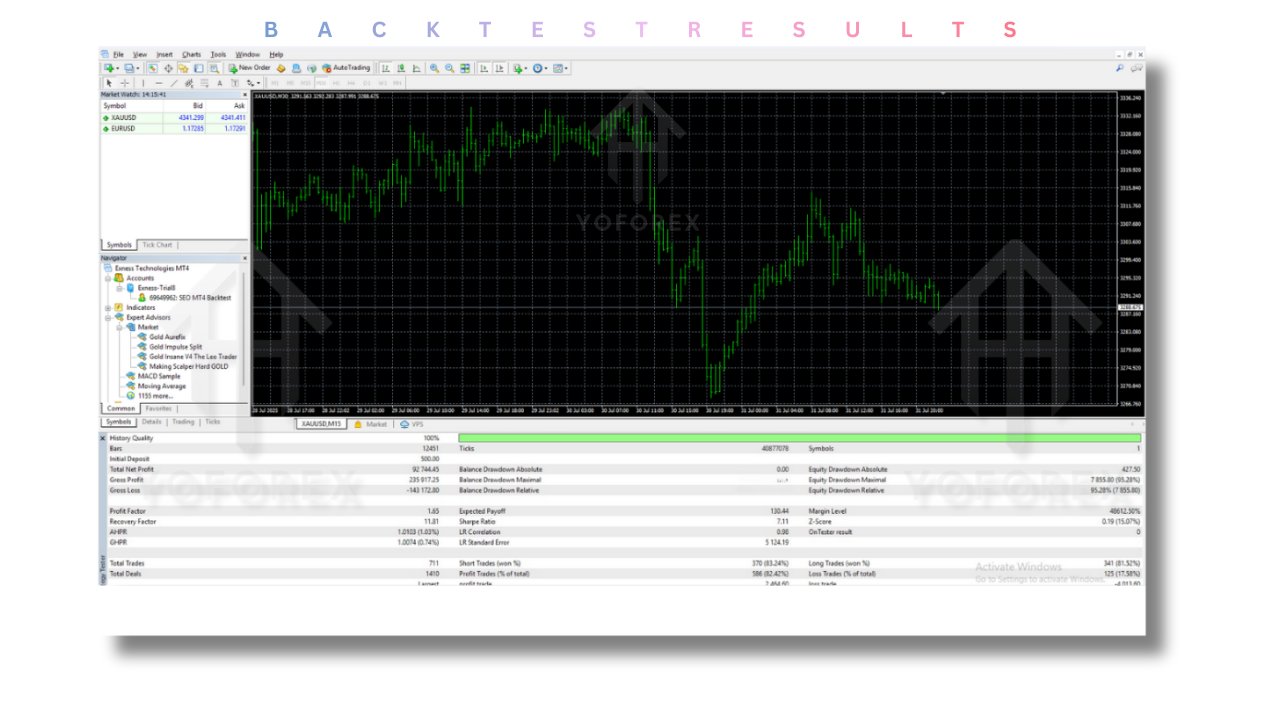
Task: Open the Charts menu
Action: 191,54
